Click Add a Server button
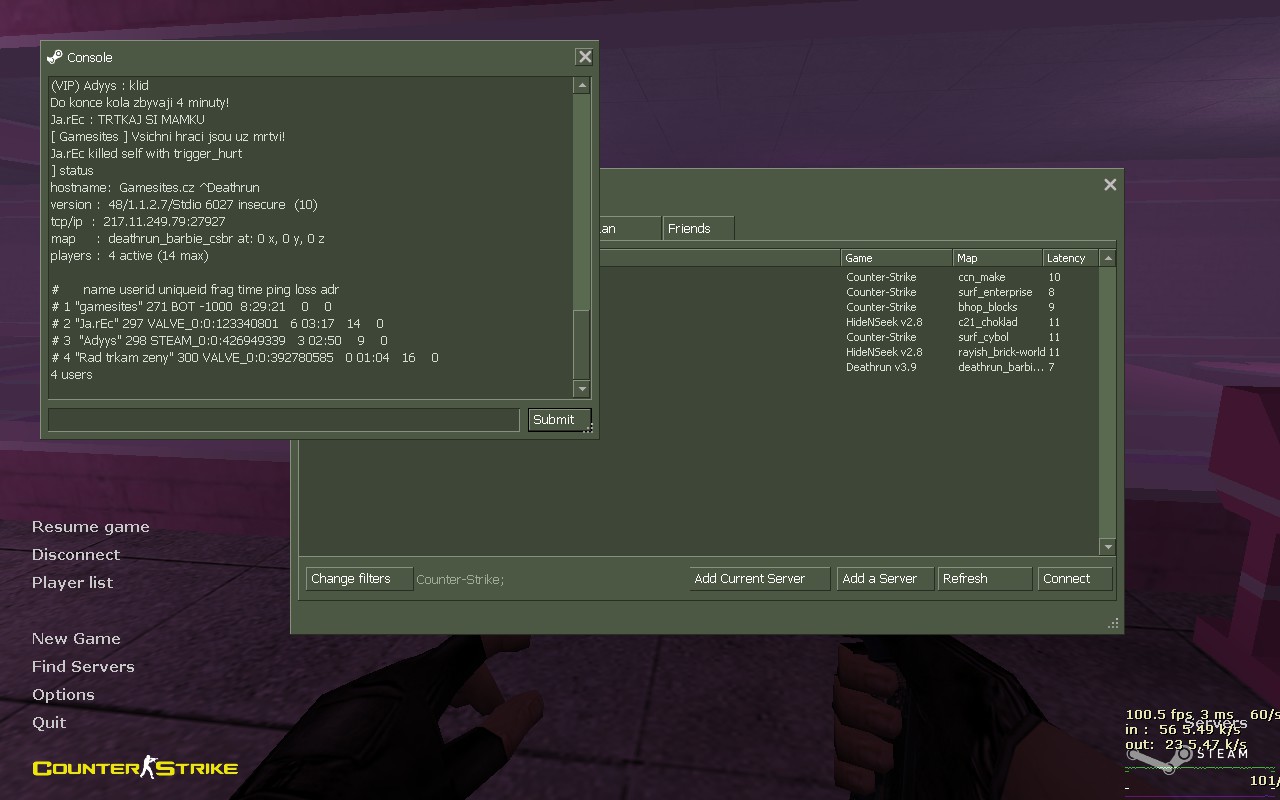Viewport: 1280px width, 800px height. [885, 579]
